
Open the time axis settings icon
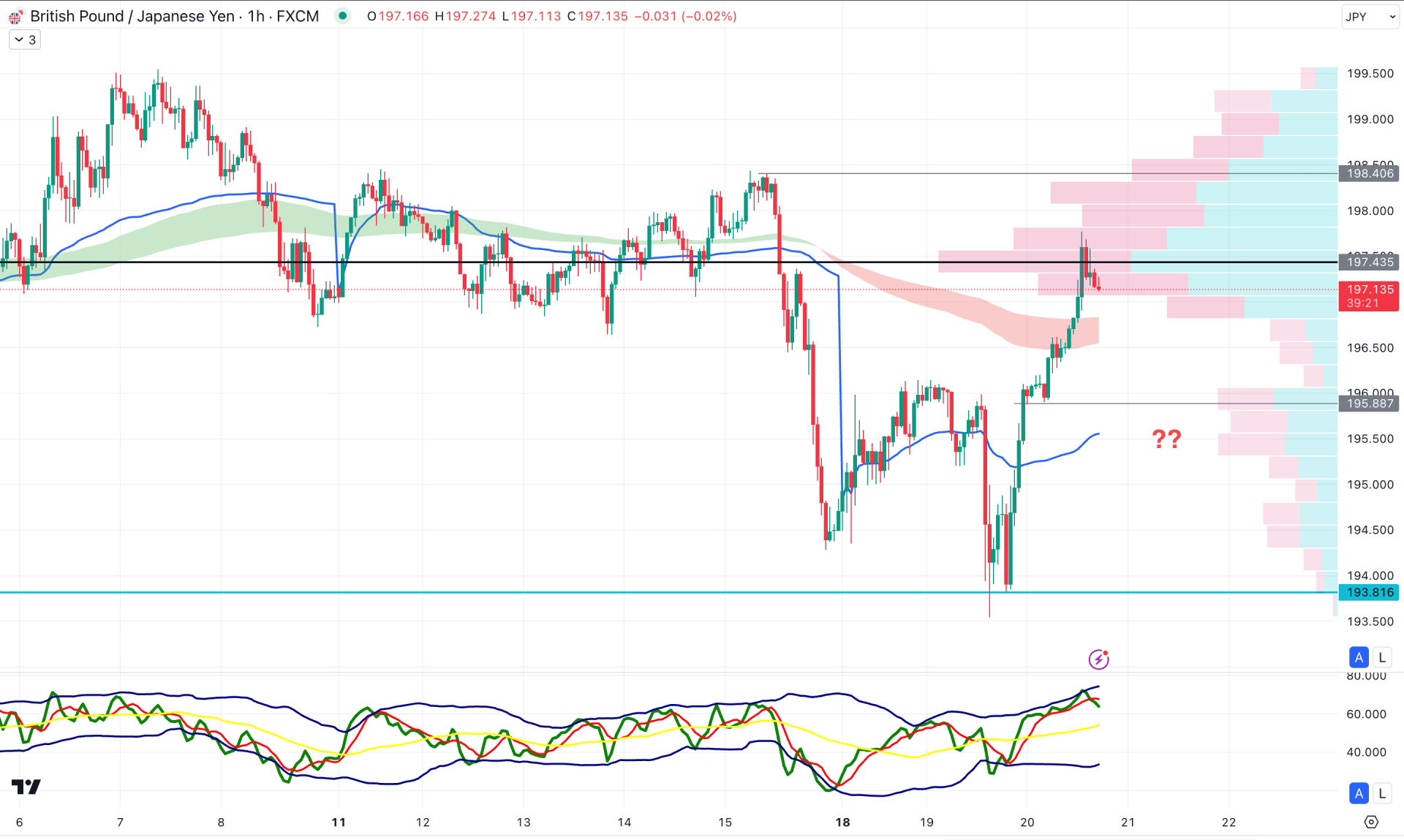(x=1371, y=822)
